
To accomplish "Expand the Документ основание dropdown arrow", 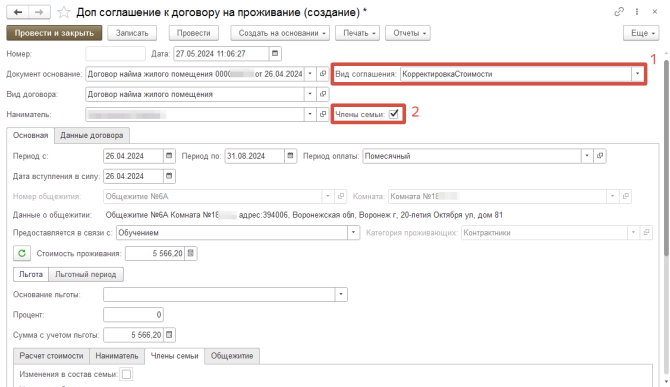I will (310, 73).
